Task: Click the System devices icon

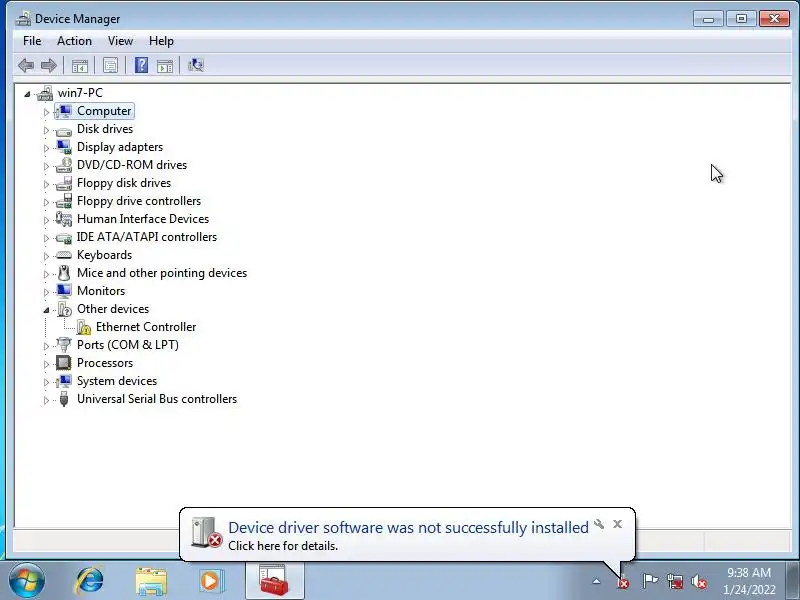Action: coord(64,381)
